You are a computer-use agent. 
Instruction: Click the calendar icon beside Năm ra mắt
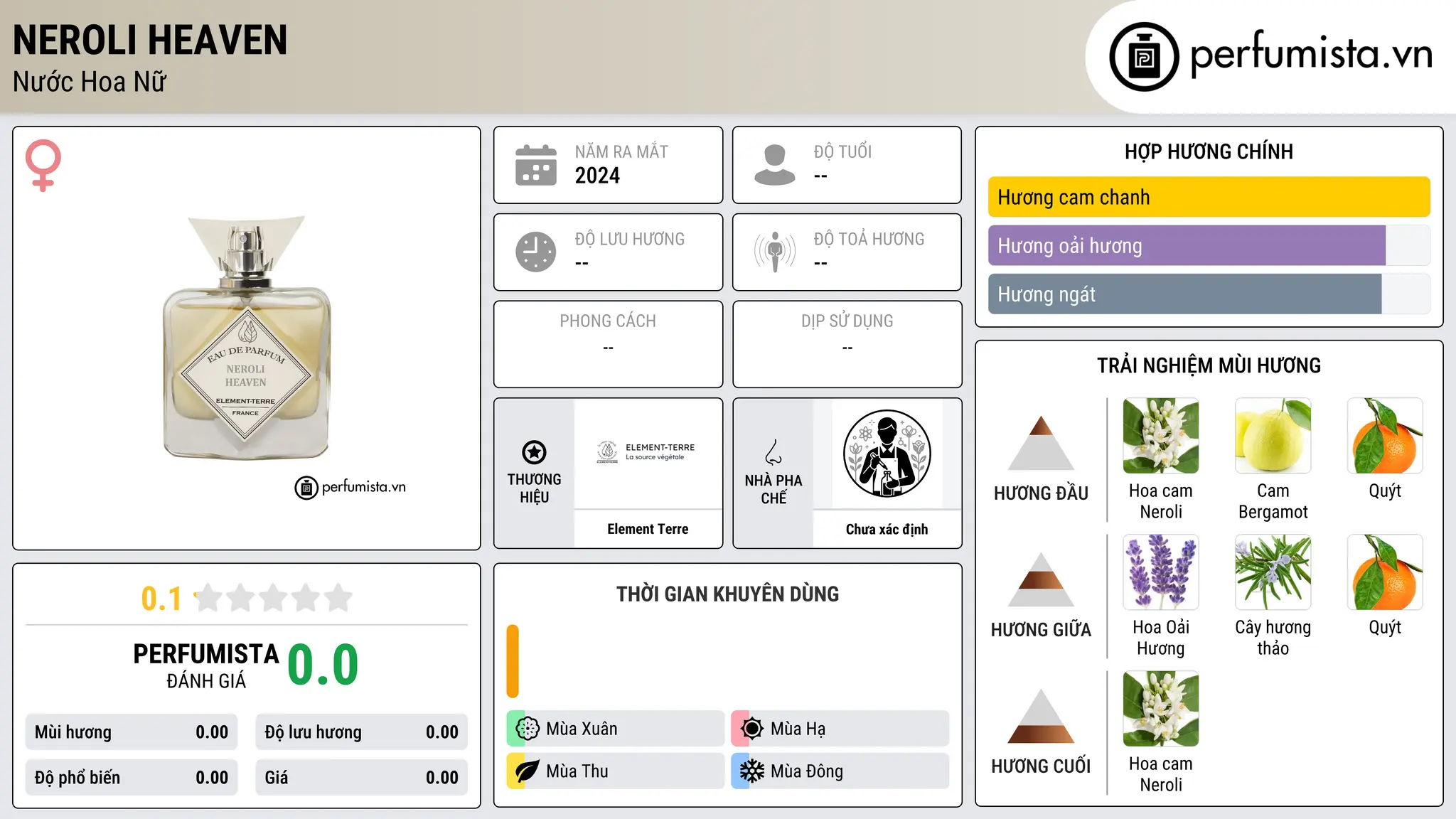535,165
